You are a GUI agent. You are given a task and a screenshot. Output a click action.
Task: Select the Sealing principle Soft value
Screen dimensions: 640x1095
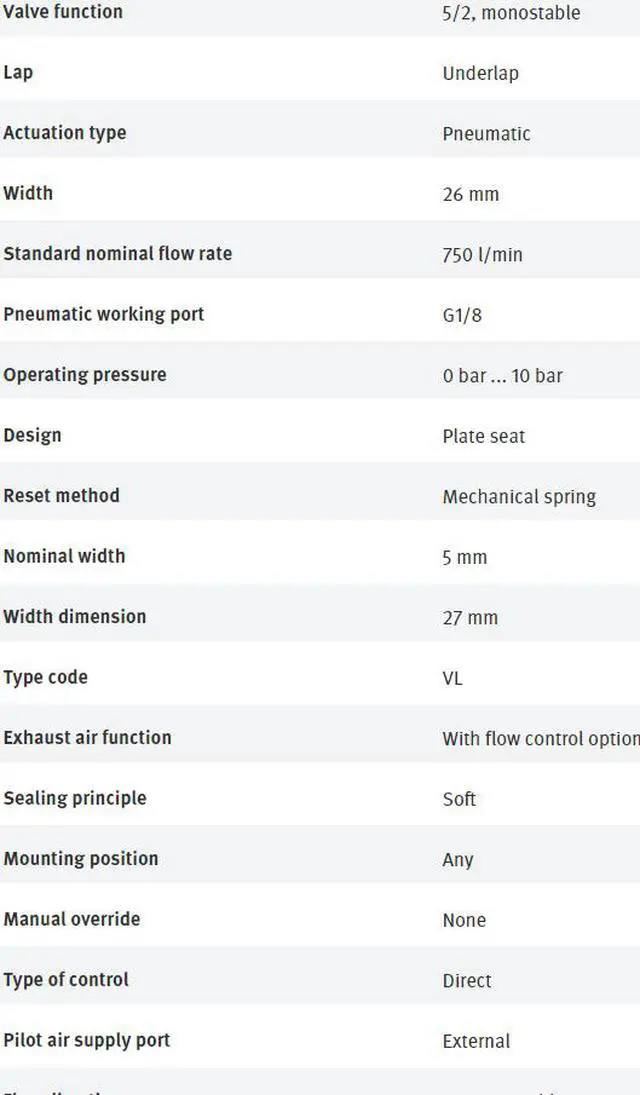pyautogui.click(x=459, y=799)
